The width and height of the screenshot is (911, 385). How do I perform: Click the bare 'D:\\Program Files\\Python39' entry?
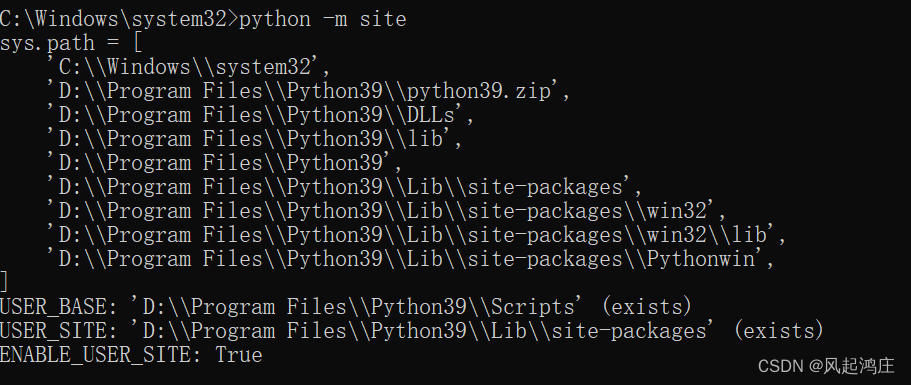224,163
